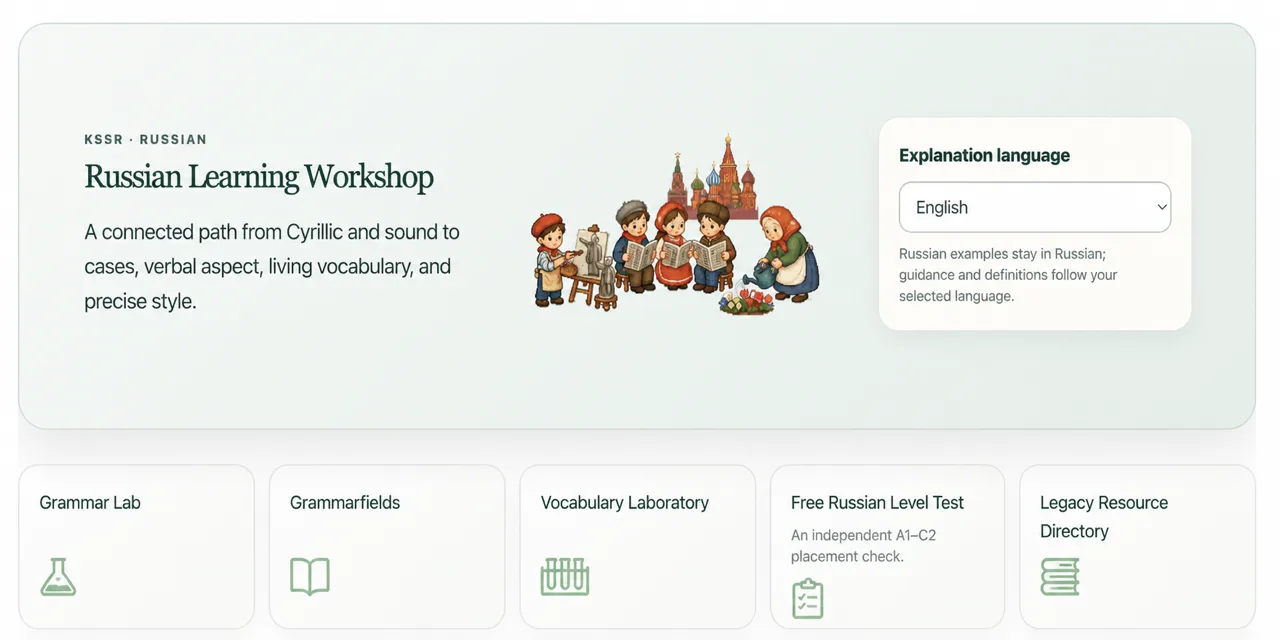Click the Grammarfields open book icon
This screenshot has height=640, width=1280.
tap(309, 577)
